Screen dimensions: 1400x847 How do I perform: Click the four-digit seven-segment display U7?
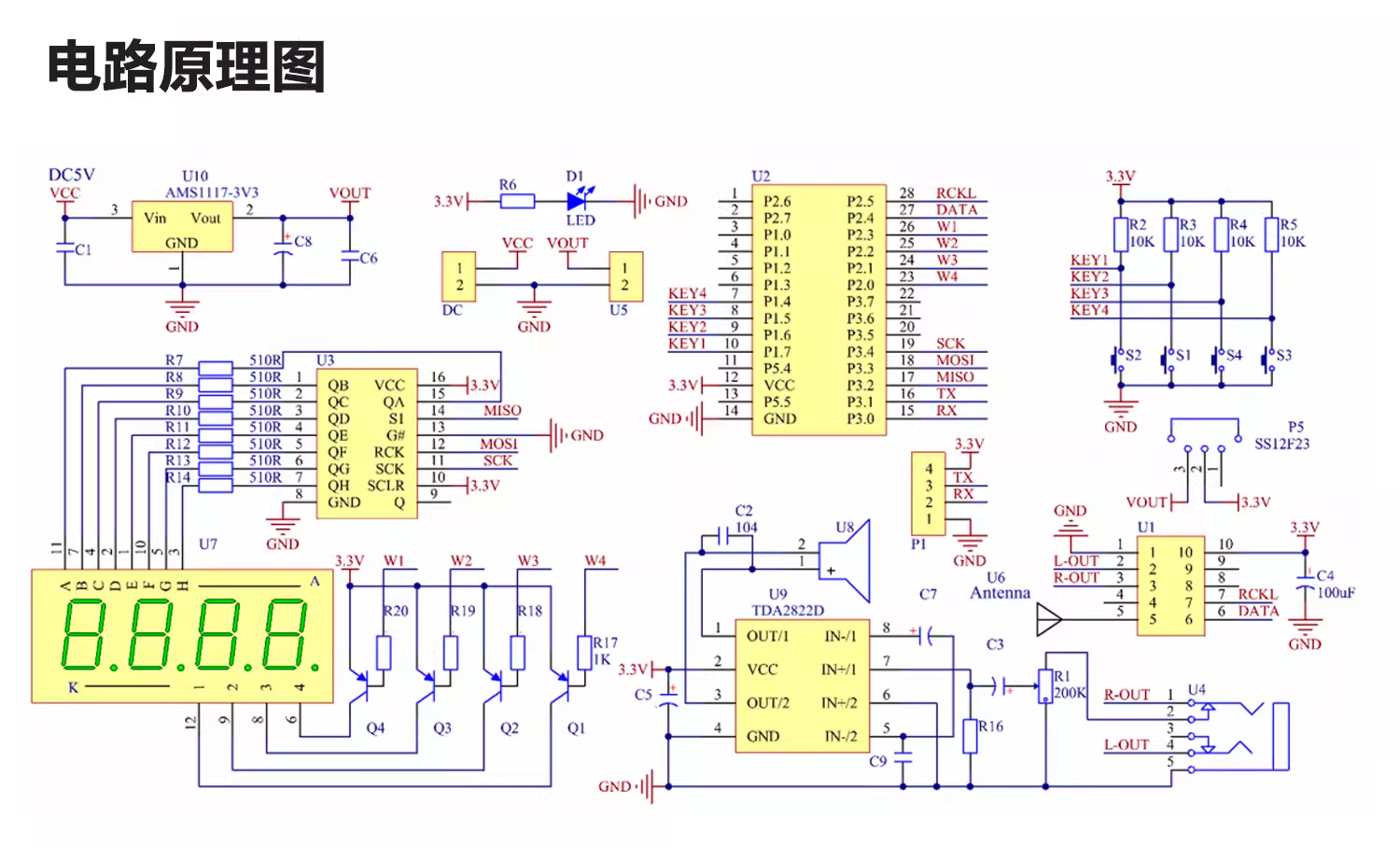(x=183, y=636)
